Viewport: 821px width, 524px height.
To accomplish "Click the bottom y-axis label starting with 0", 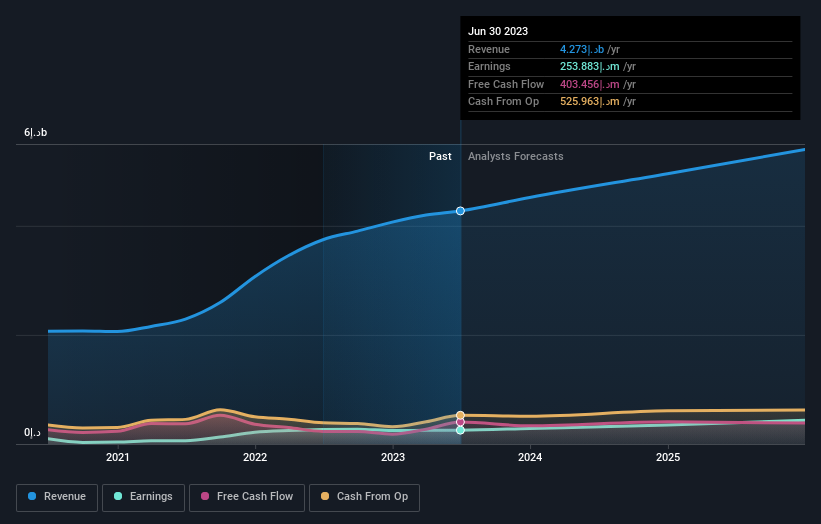I will 32,432.
